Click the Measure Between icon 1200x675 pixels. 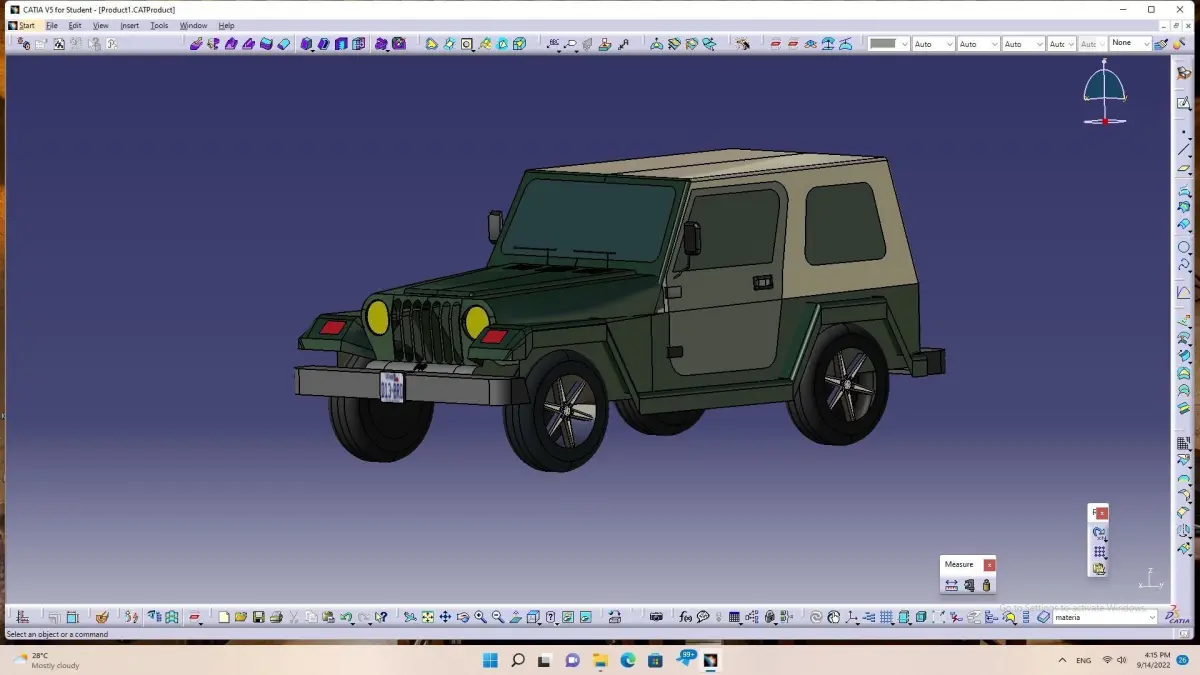pyautogui.click(x=951, y=585)
